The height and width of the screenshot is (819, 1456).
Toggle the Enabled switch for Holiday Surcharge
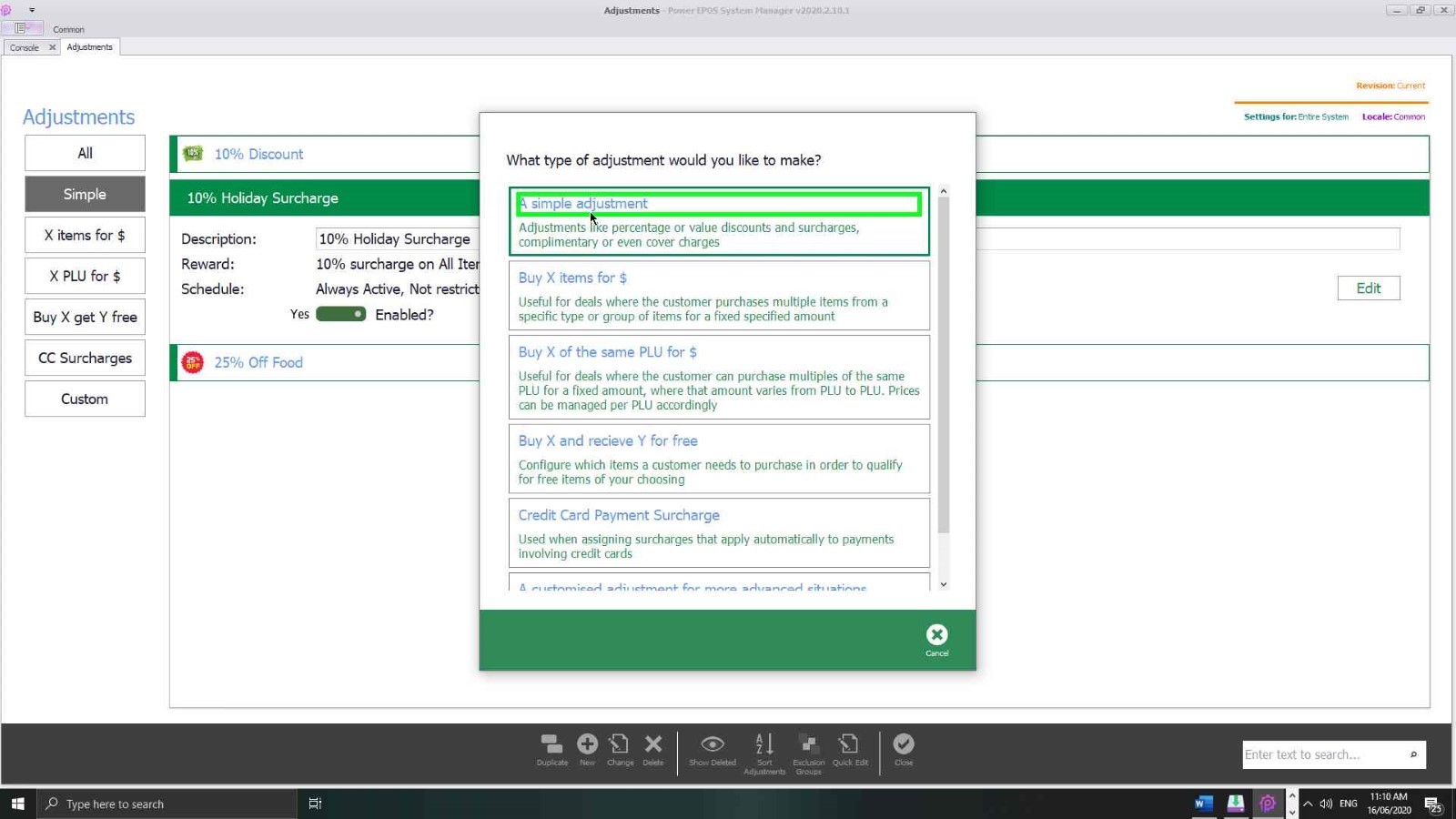[x=340, y=314]
